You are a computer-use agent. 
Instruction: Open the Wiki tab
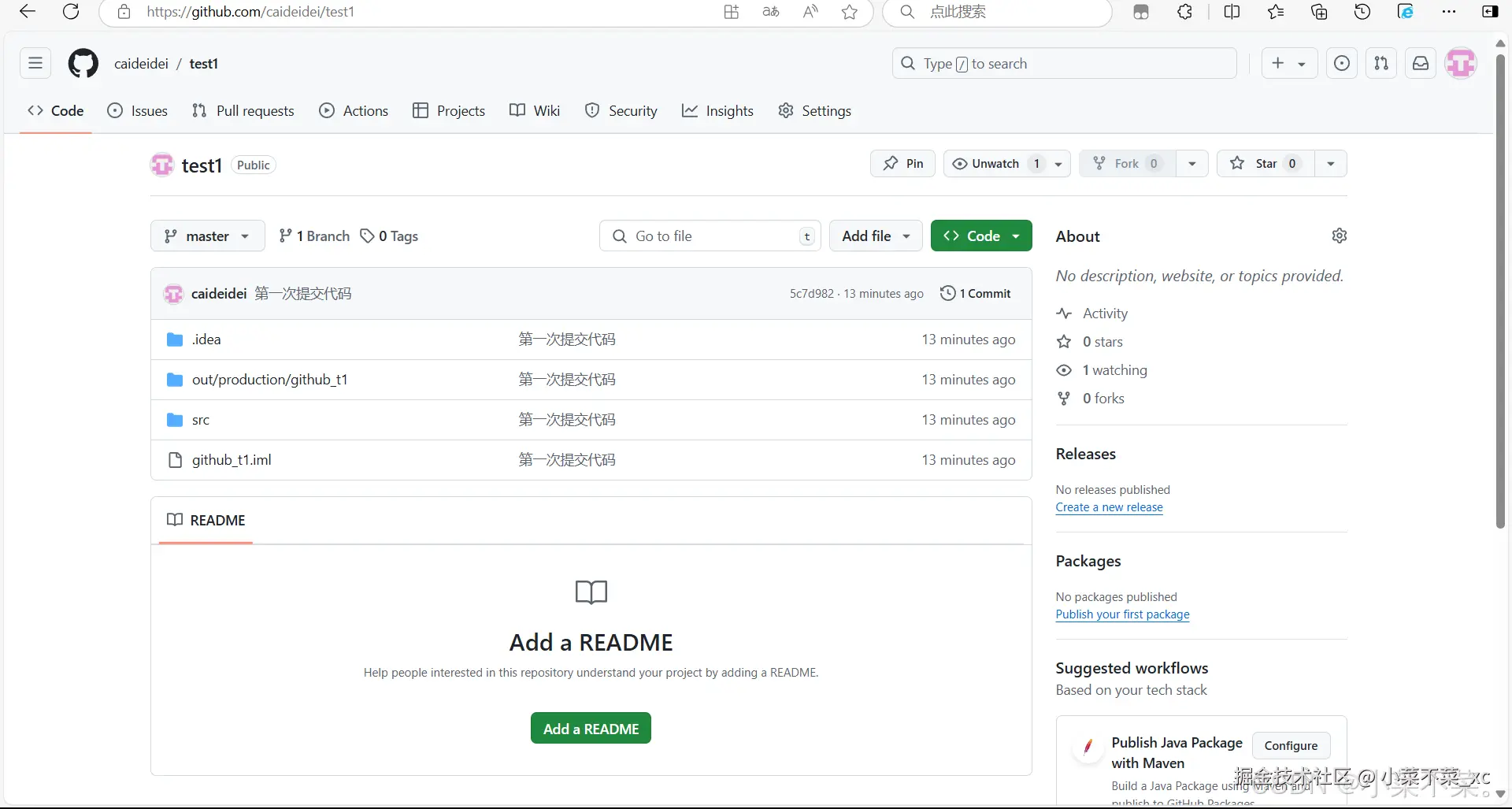535,111
